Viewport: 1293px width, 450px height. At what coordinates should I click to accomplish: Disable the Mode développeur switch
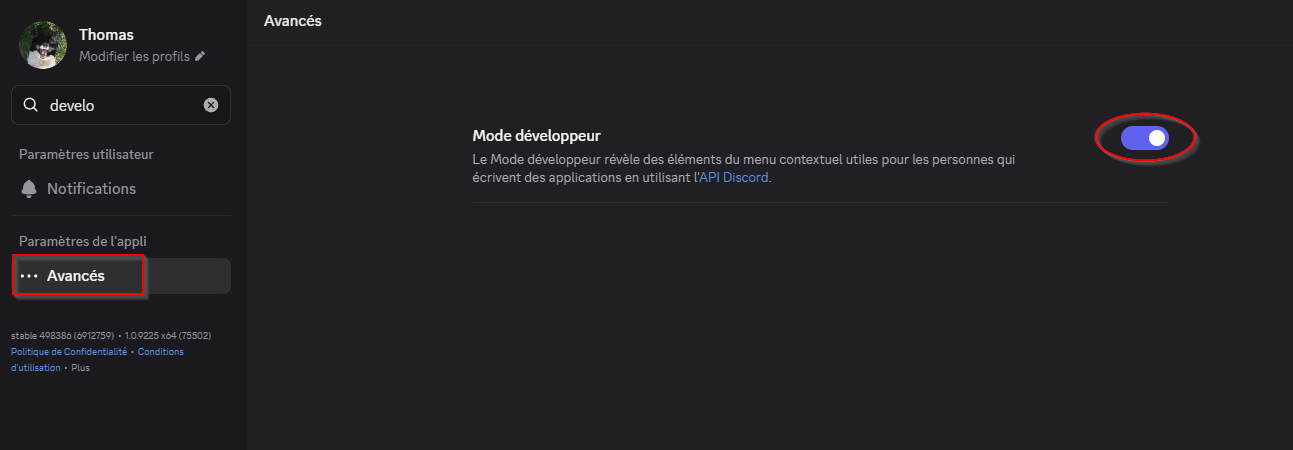click(x=1145, y=138)
